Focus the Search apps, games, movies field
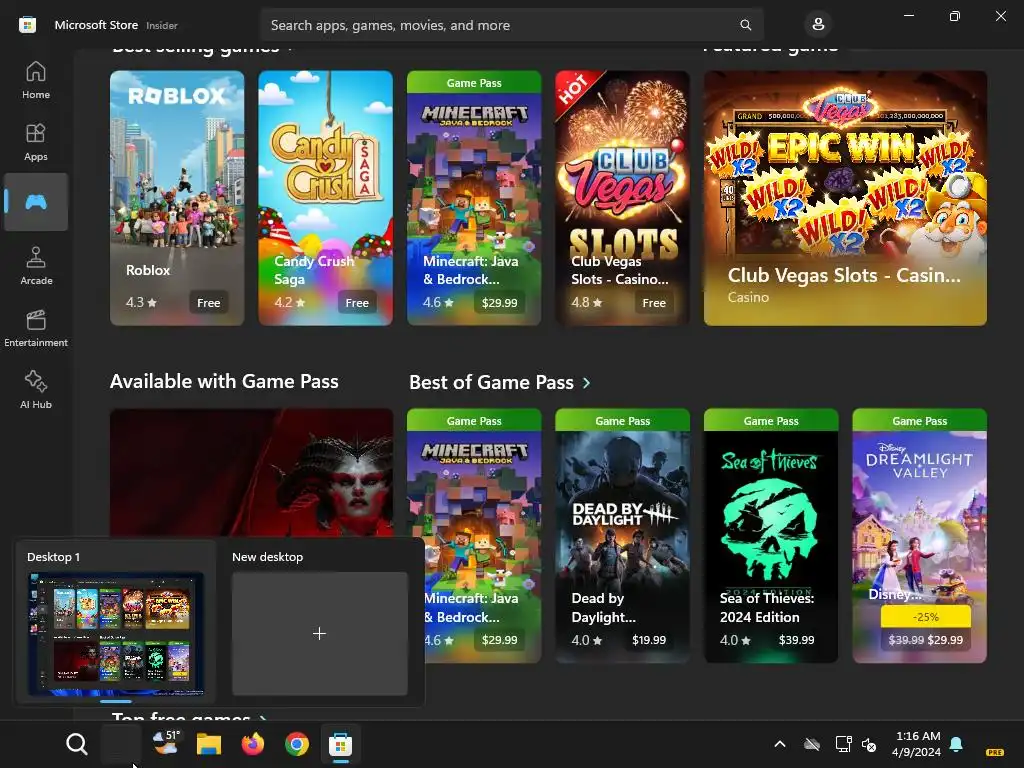Screen dimensions: 1024x768 [511, 25]
